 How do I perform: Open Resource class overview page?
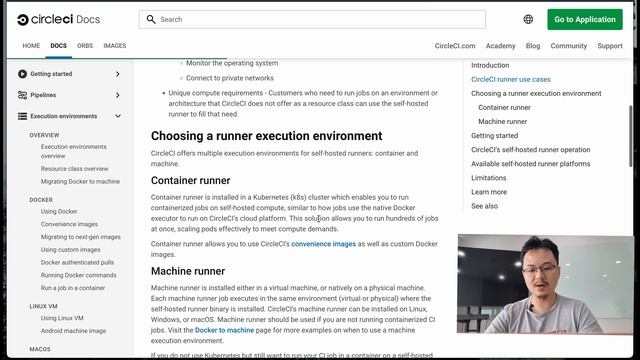click(74, 169)
